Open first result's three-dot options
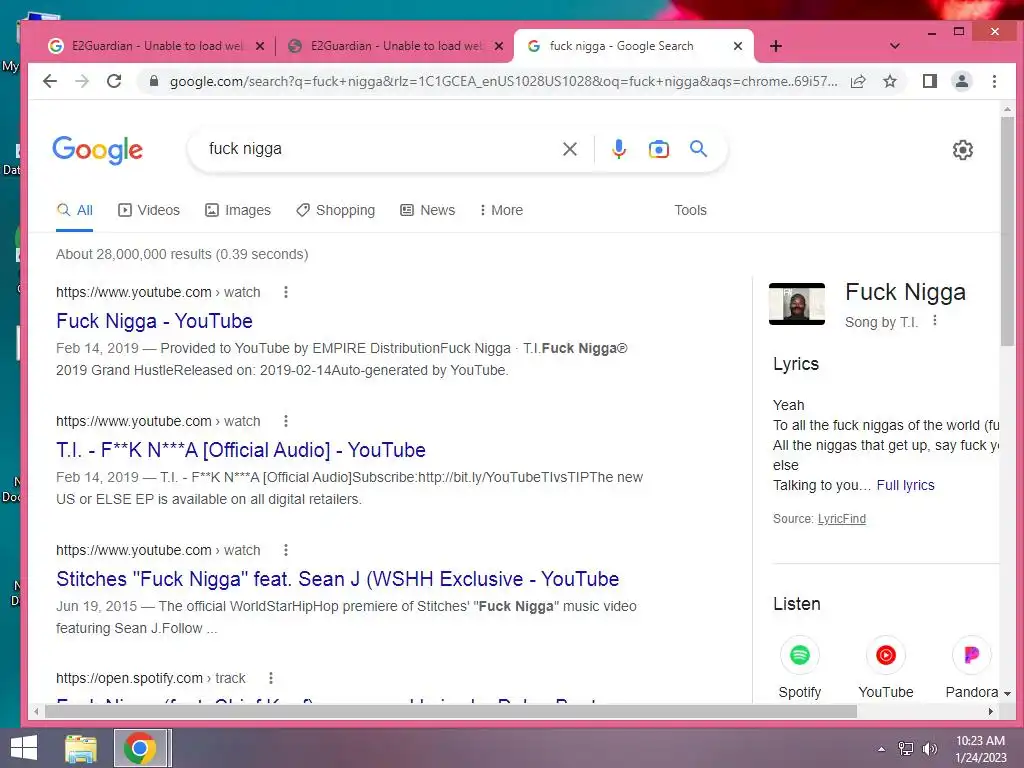The image size is (1024, 768). click(285, 292)
